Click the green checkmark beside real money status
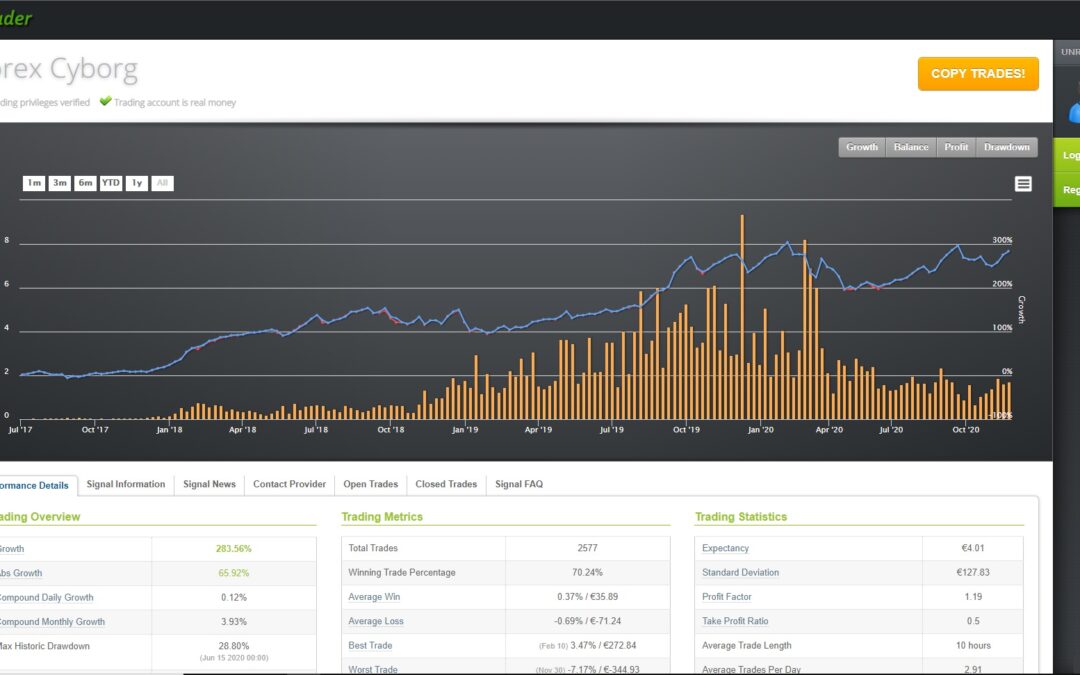This screenshot has height=675, width=1080. click(105, 102)
